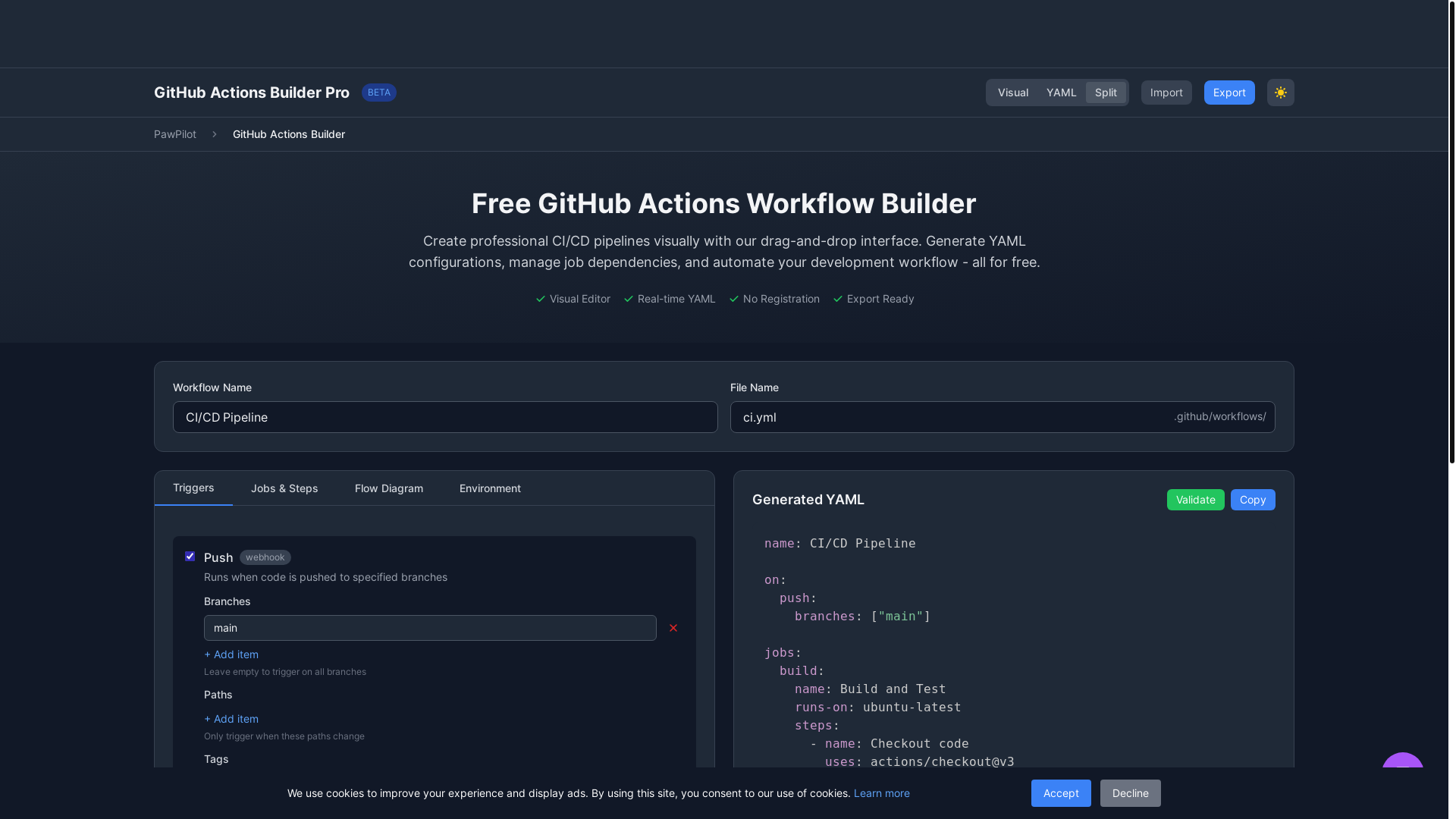Click the Import button
1456x819 pixels.
pos(1166,93)
